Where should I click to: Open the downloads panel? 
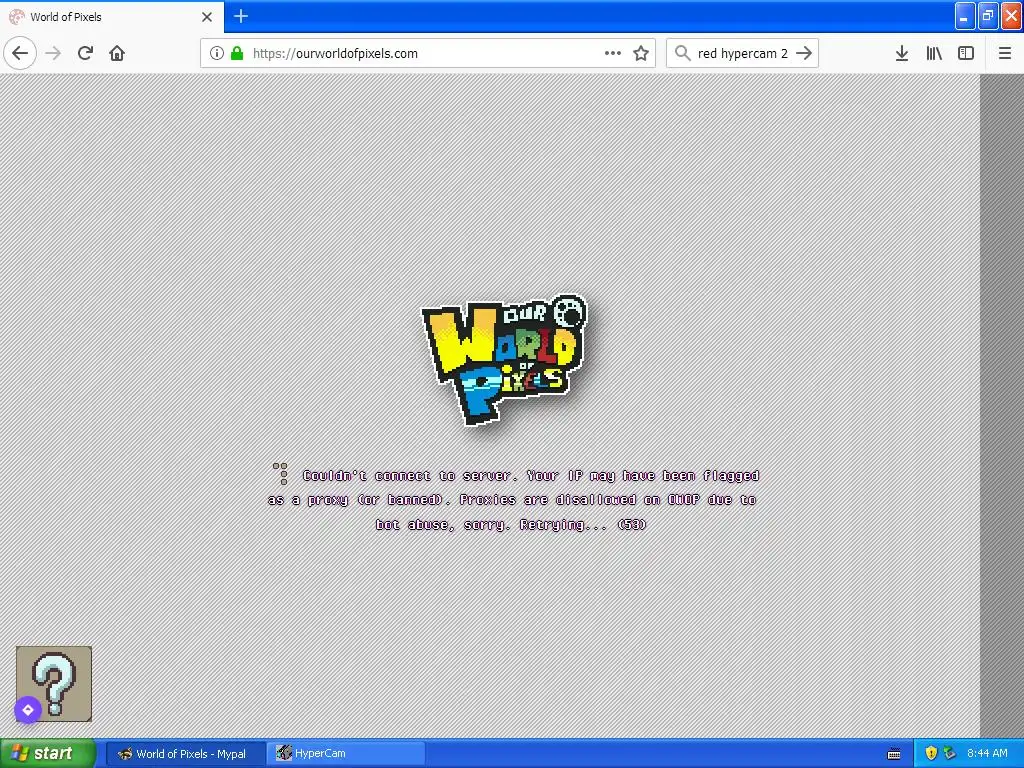902,53
